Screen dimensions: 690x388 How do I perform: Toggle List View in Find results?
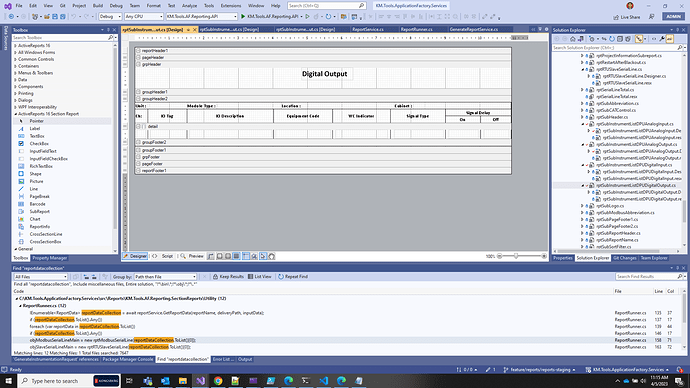click(260, 277)
